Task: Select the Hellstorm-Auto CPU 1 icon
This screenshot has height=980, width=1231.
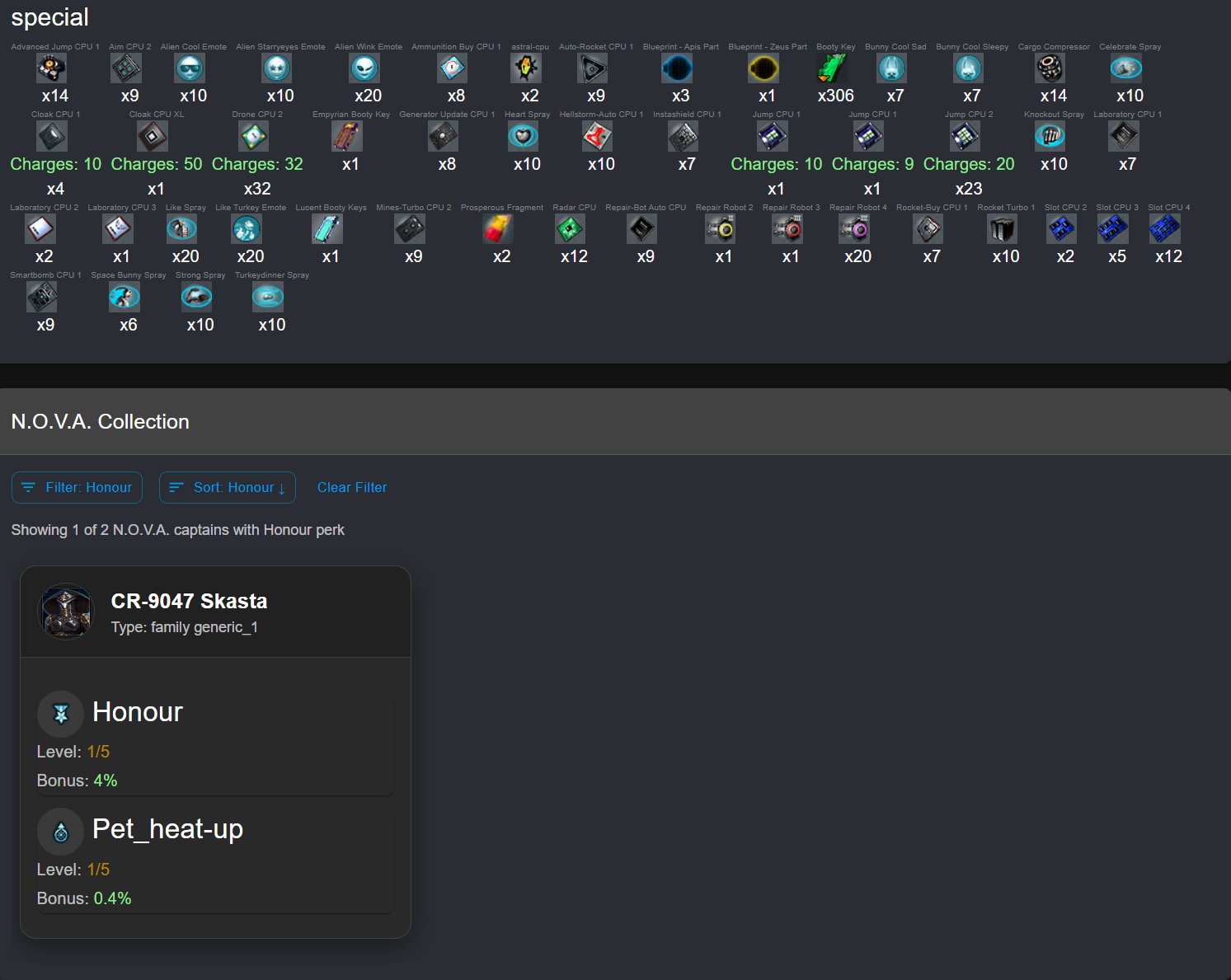Action: tap(598, 136)
